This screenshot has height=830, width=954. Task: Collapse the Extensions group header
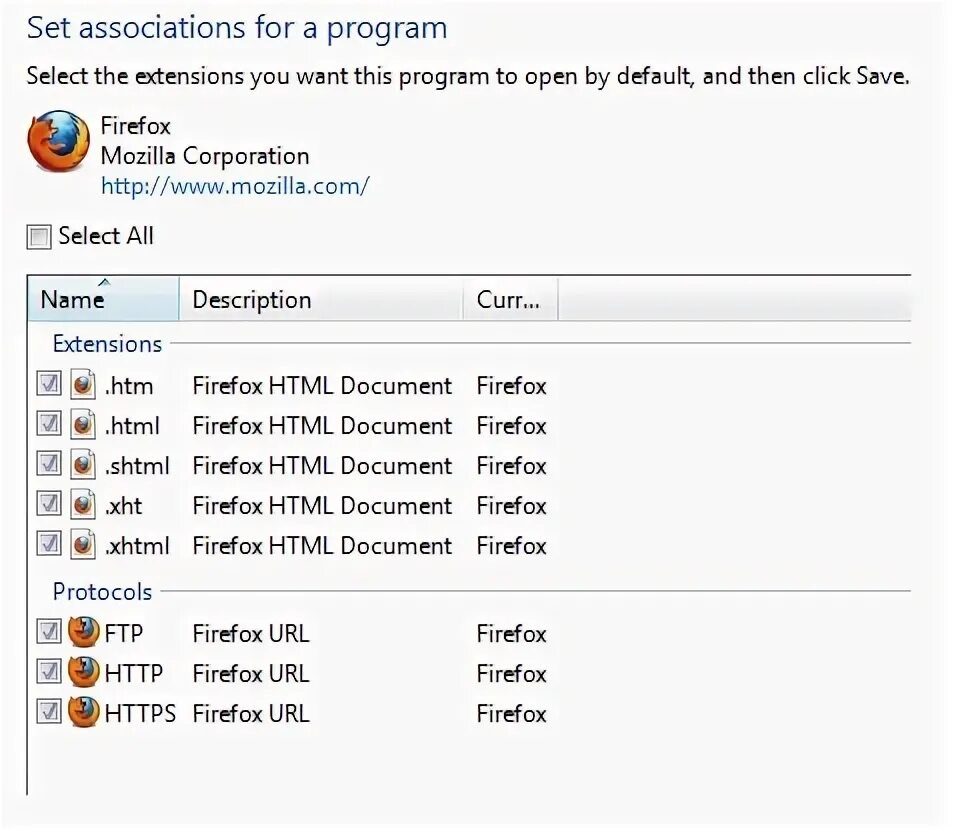tap(107, 344)
